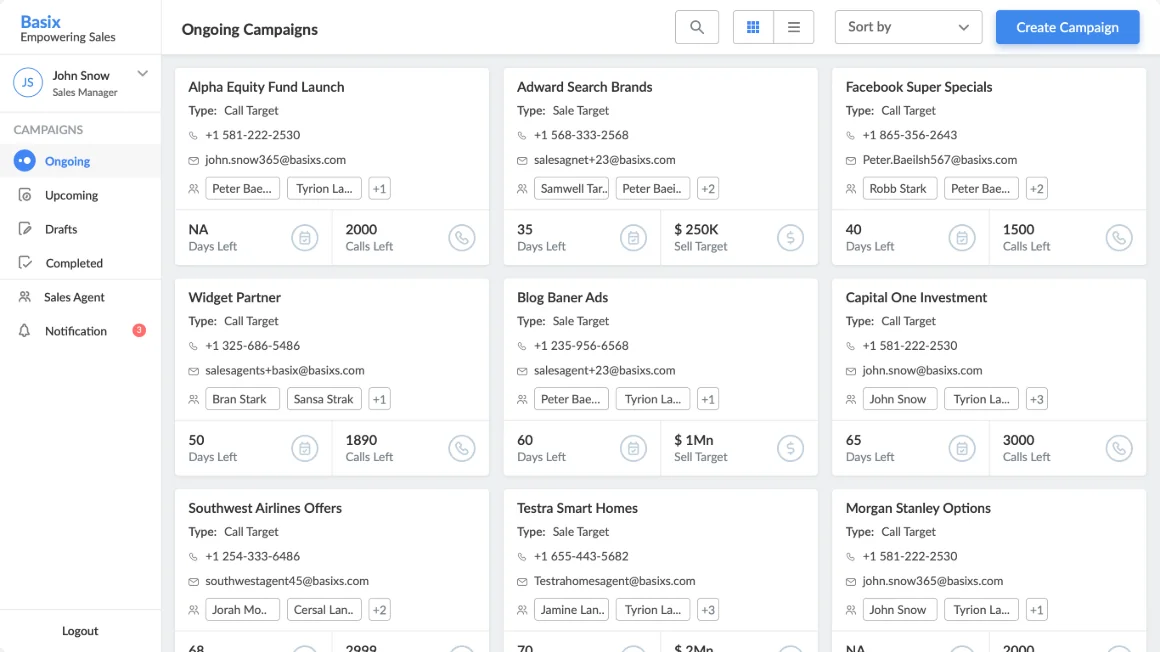Click the +1 chip on Morgan Stanley card
Viewport: 1160px width, 652px height.
point(1036,610)
